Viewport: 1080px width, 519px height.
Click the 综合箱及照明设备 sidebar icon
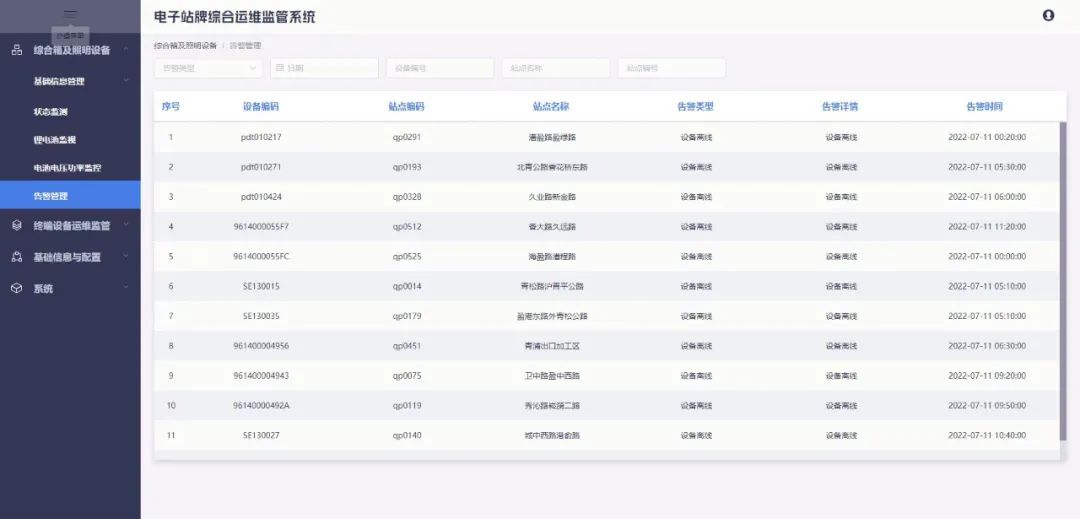(17, 49)
